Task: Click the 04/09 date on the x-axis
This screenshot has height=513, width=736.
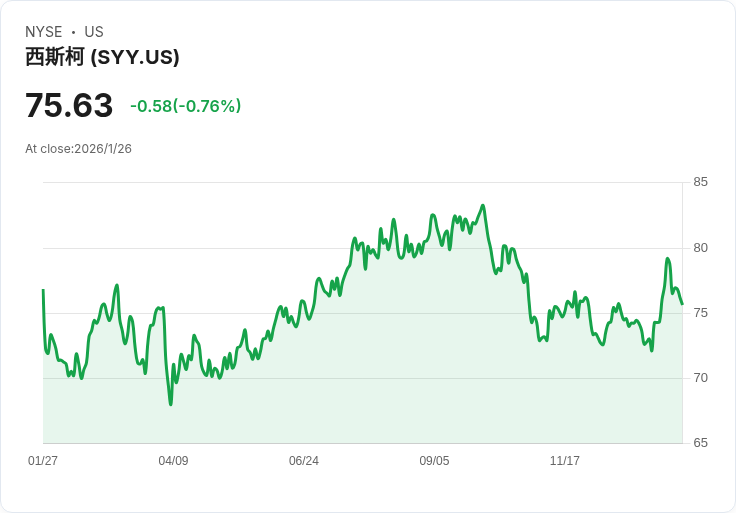Action: [x=173, y=461]
